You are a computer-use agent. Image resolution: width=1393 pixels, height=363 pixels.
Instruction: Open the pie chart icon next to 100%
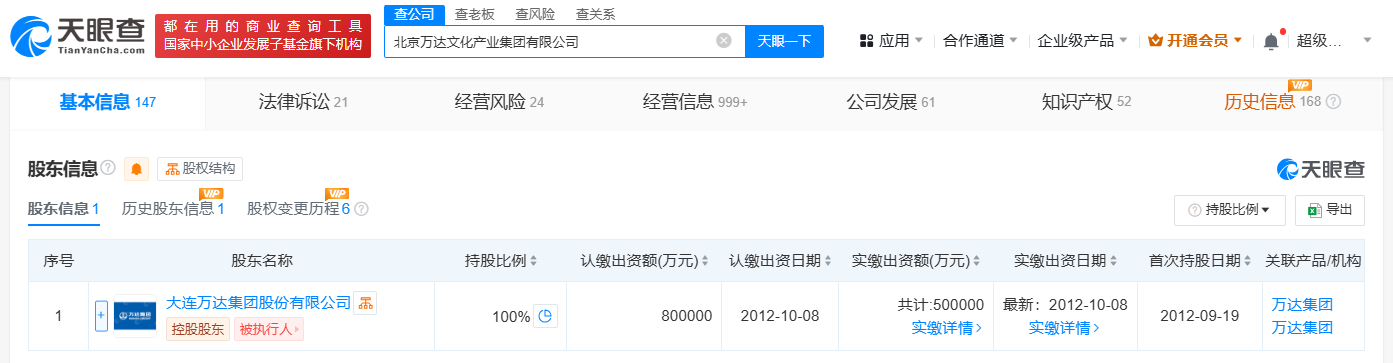point(545,316)
